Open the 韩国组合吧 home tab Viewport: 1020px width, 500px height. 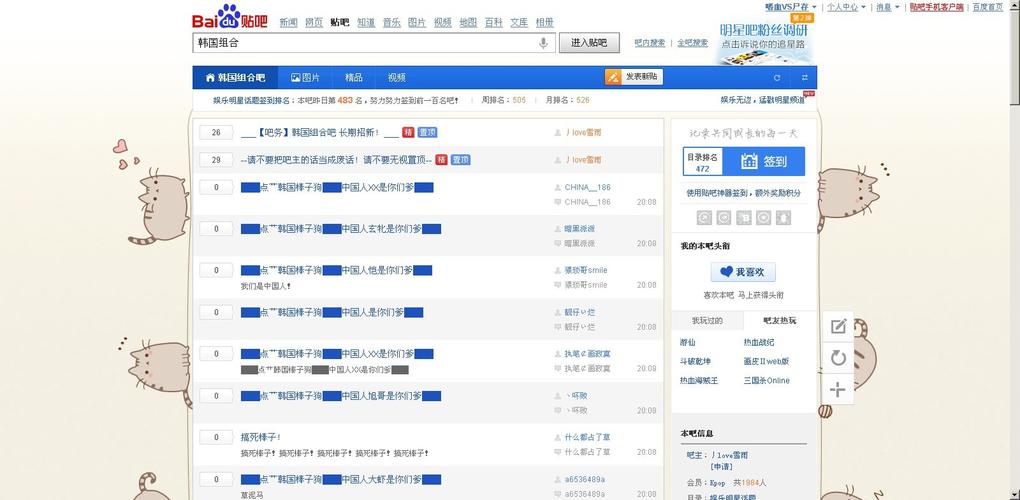(x=235, y=77)
